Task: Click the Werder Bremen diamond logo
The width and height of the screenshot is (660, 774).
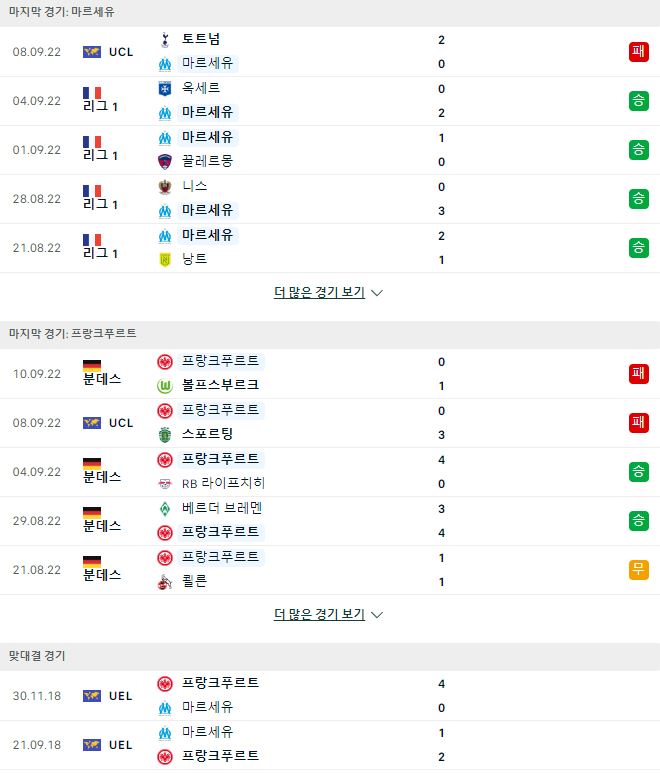Action: point(165,508)
